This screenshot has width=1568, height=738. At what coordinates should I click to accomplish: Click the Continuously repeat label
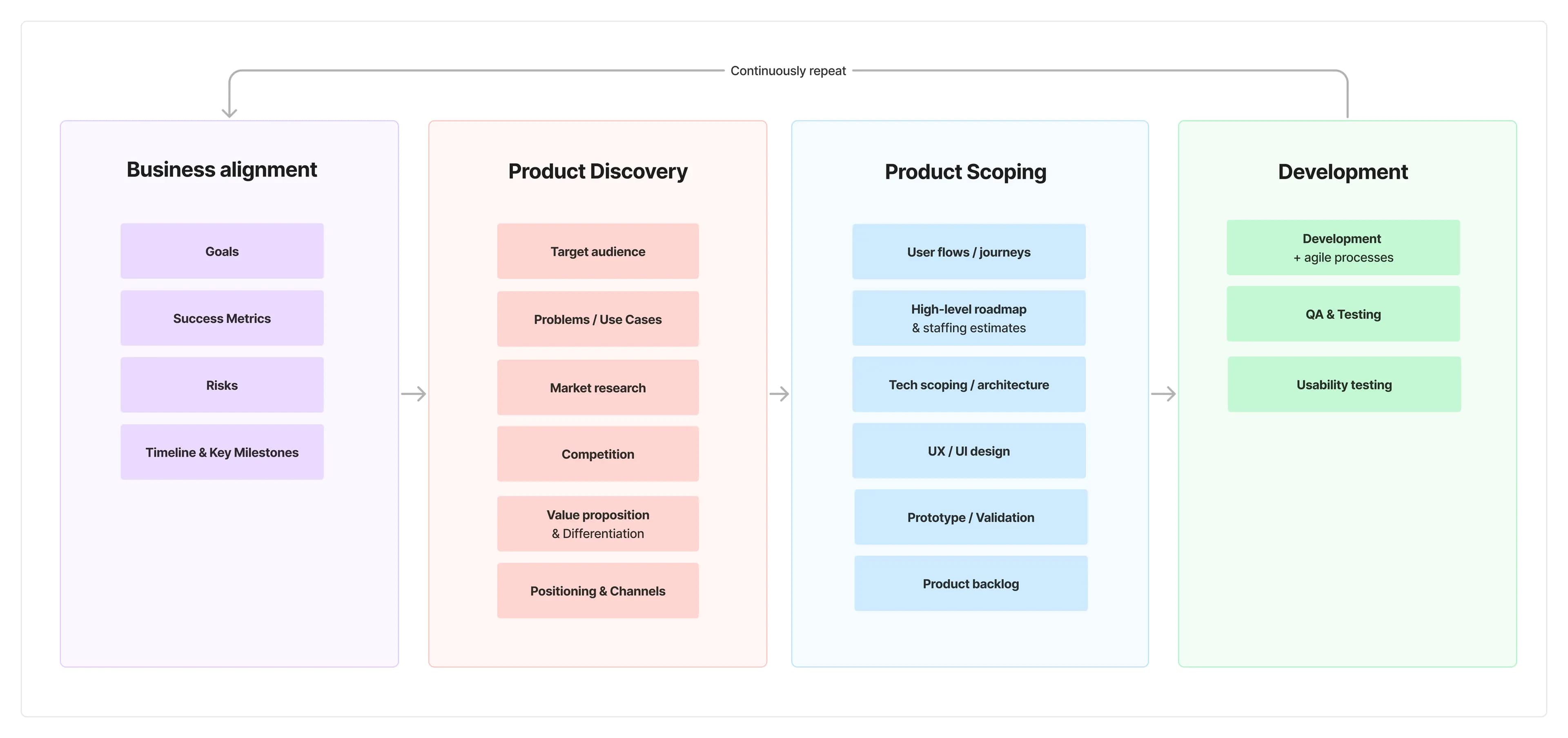tap(788, 70)
